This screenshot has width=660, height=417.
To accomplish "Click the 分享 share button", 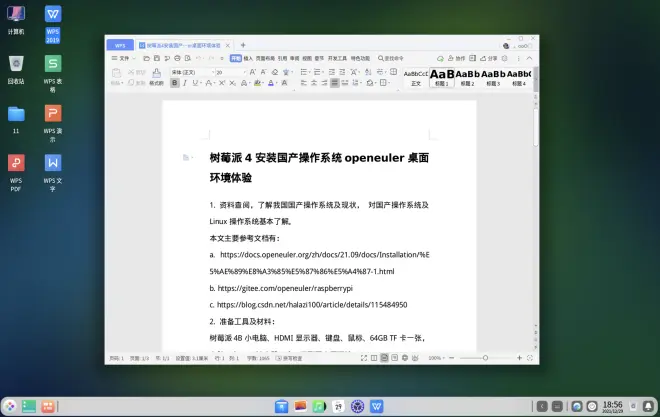I will [x=488, y=58].
